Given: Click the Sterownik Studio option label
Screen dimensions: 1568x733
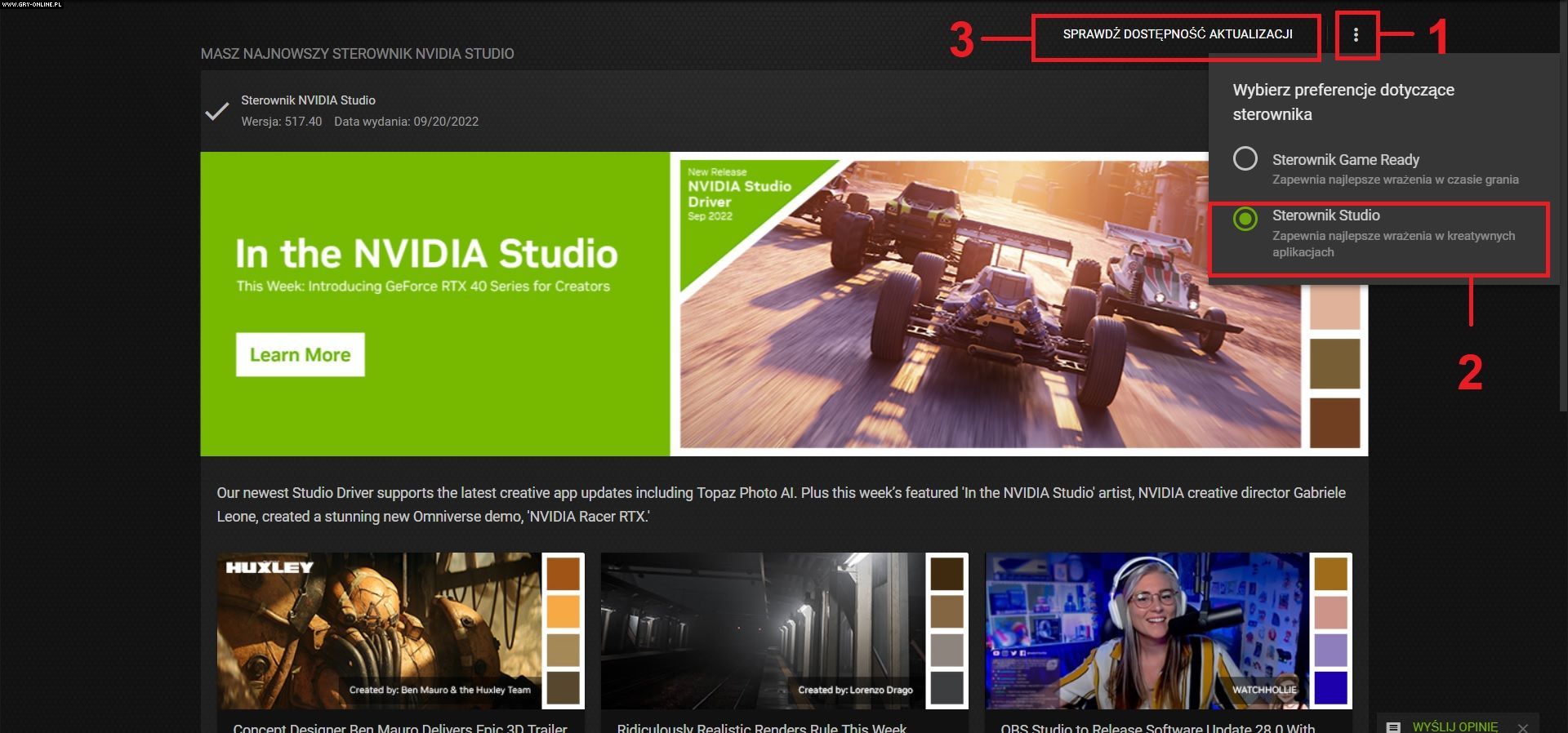Looking at the screenshot, I should click(x=1325, y=215).
